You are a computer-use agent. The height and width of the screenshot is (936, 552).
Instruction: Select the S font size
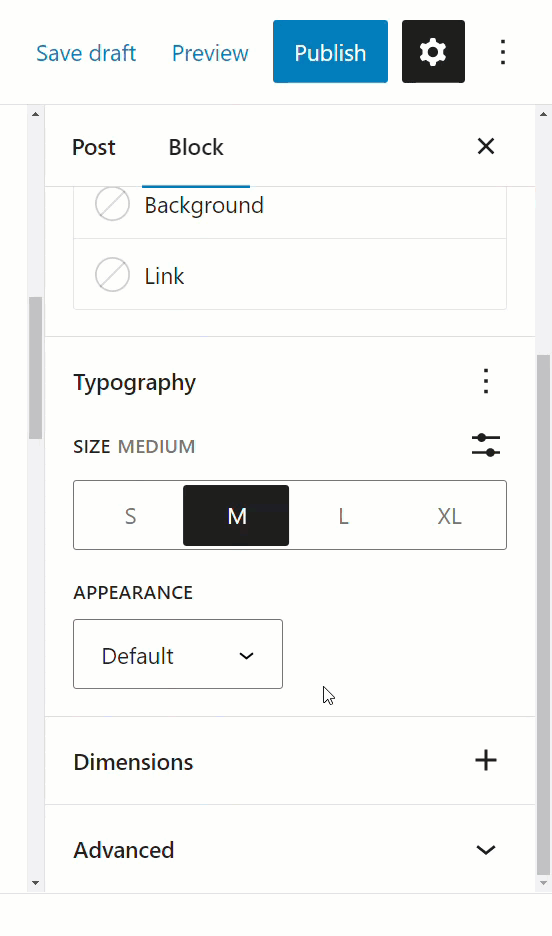pos(130,515)
